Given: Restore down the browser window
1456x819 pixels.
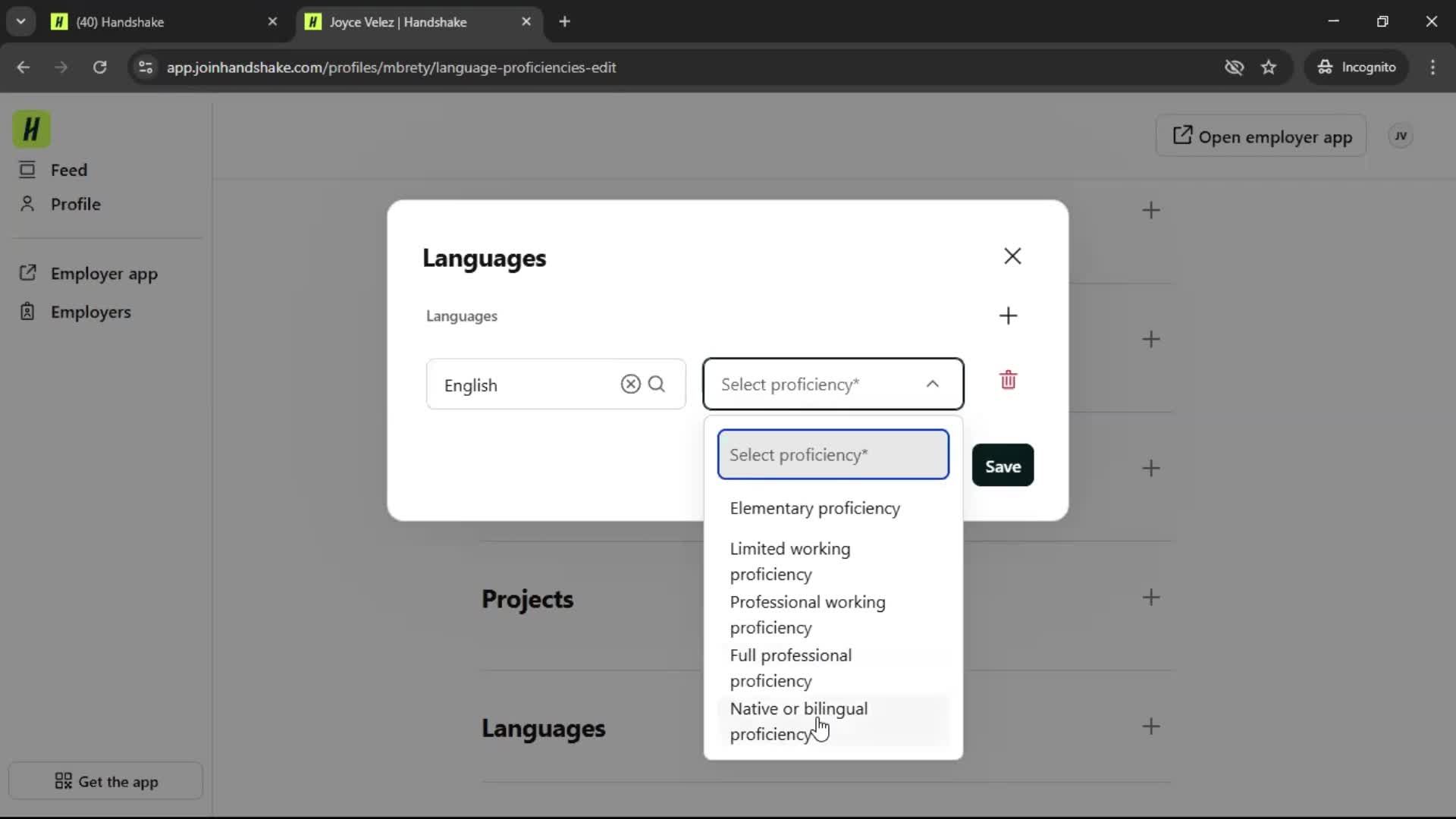Looking at the screenshot, I should [1382, 21].
